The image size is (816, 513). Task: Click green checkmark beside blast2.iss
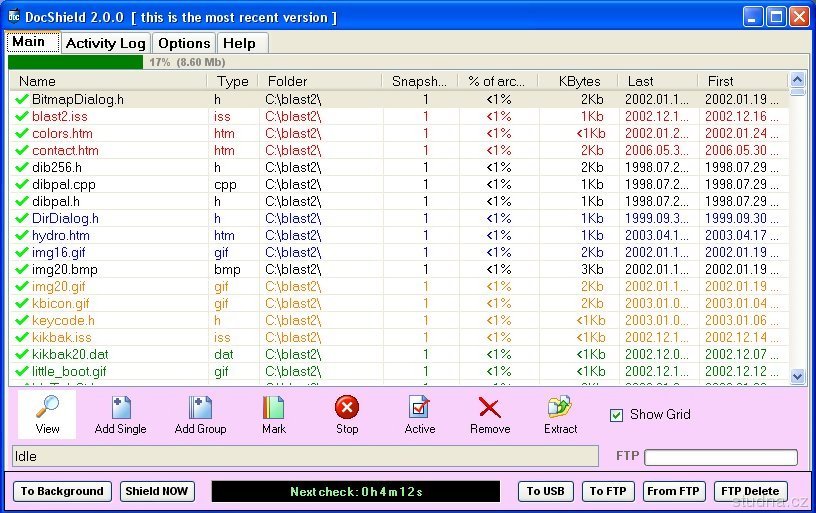(x=21, y=116)
